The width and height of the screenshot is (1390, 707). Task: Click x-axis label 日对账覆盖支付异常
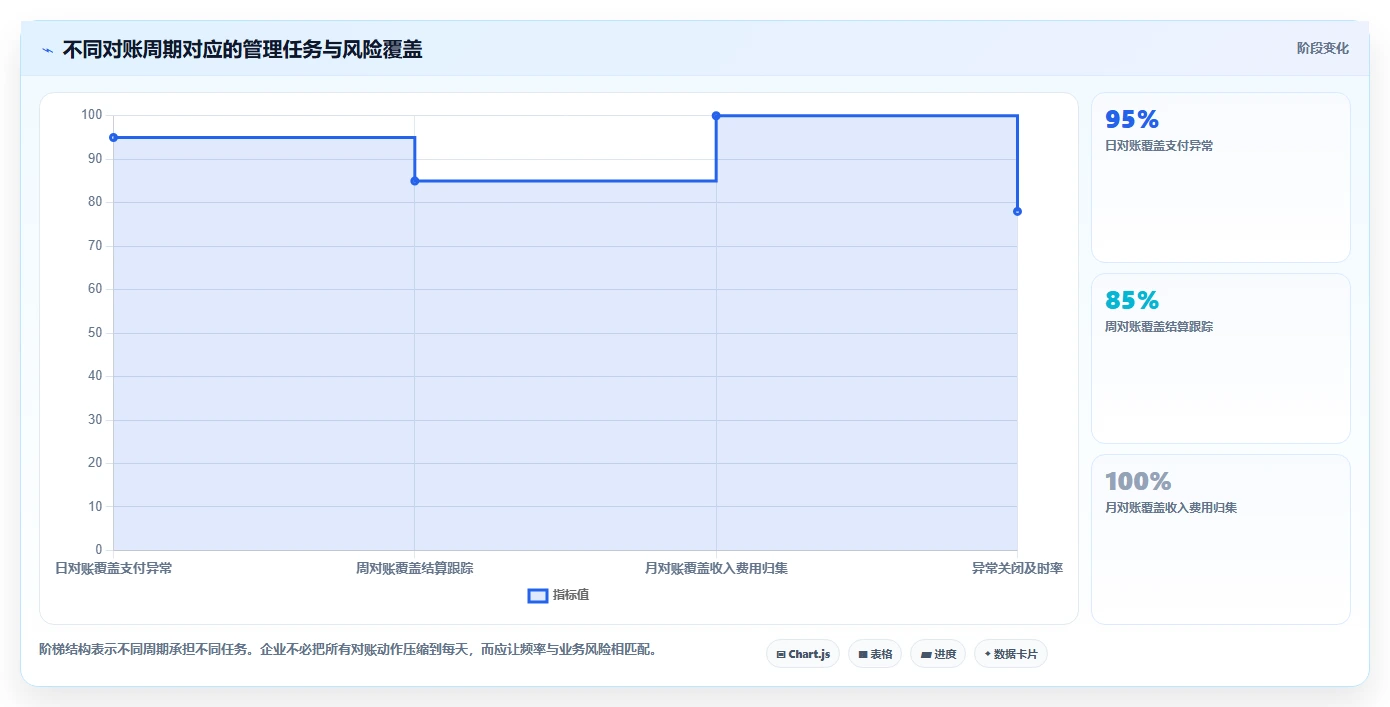[113, 568]
